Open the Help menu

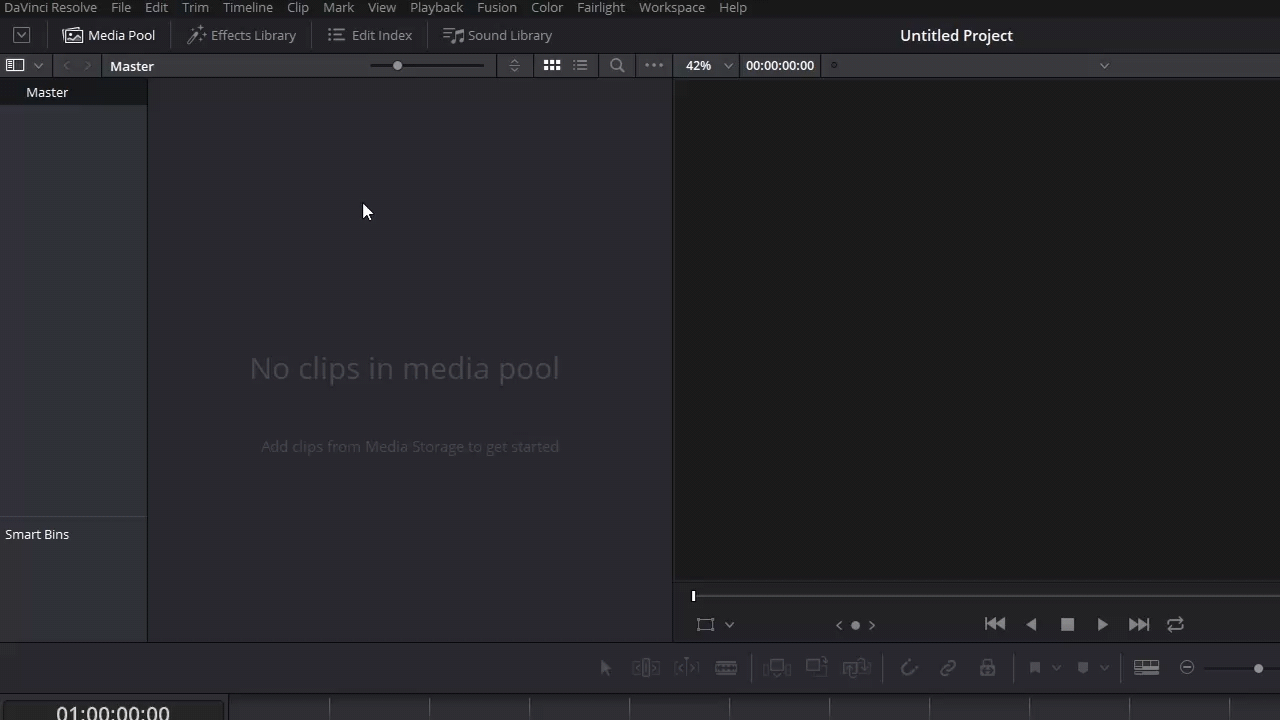coord(733,7)
